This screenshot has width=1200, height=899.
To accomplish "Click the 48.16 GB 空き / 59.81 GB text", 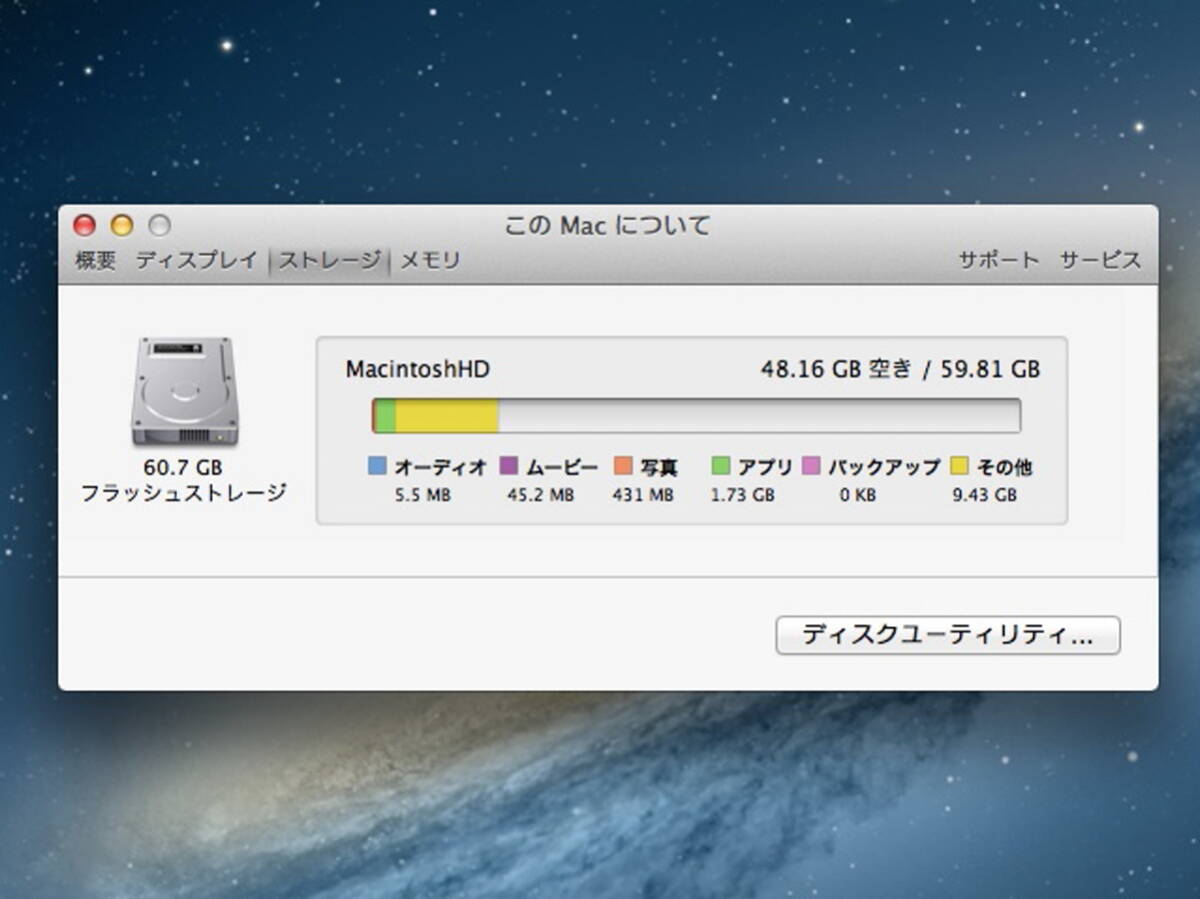I will click(900, 369).
